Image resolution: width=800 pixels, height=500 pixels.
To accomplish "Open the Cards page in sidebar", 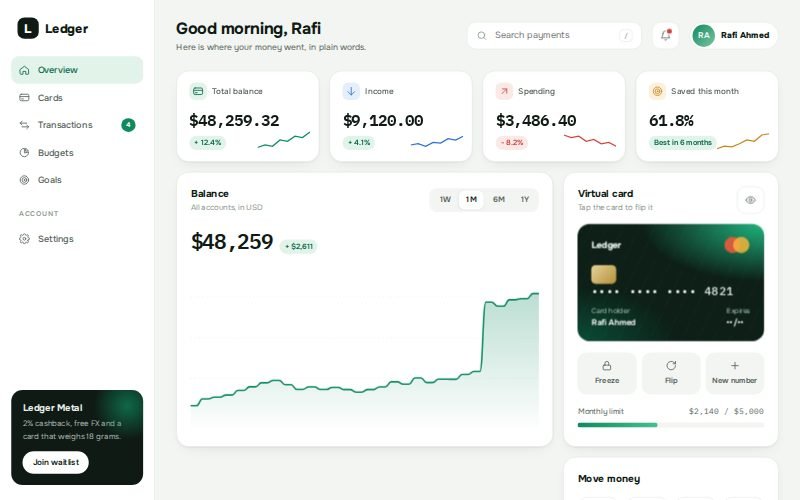I will [x=77, y=97].
